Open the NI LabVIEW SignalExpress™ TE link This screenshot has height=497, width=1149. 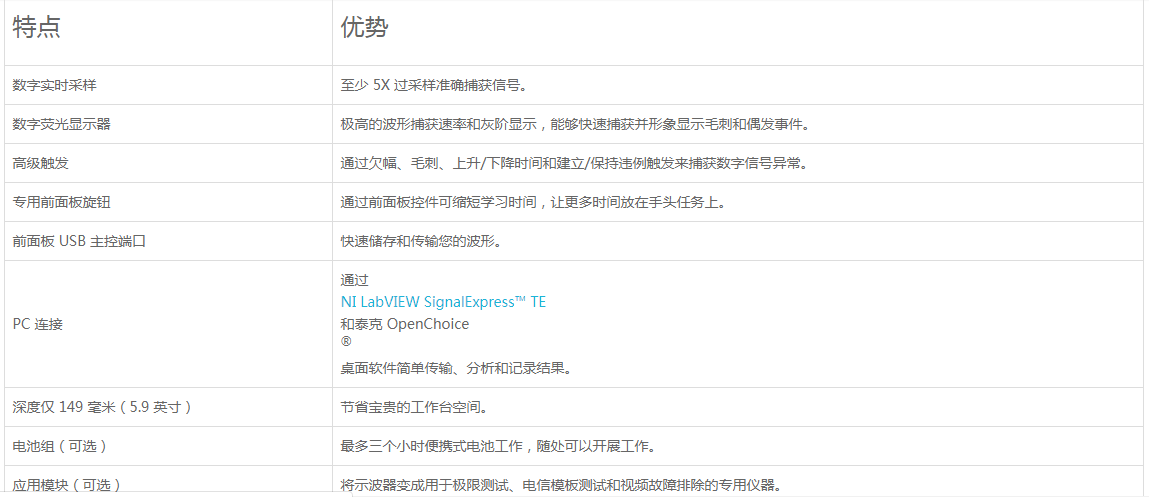coord(443,302)
